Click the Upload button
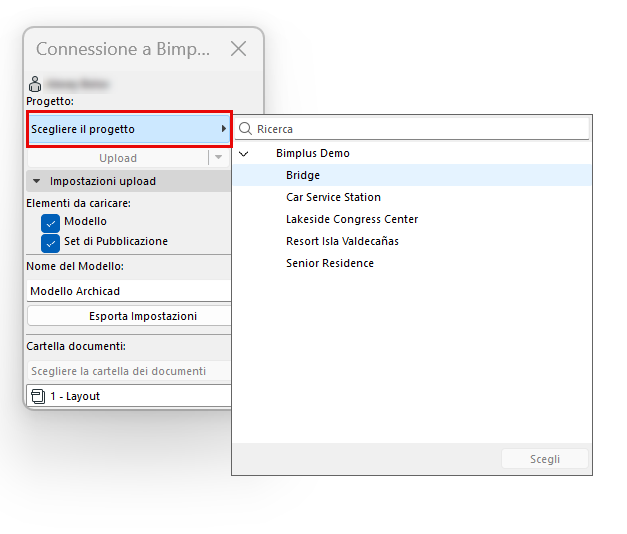Viewport: 627px width, 534px height. pyautogui.click(x=118, y=158)
